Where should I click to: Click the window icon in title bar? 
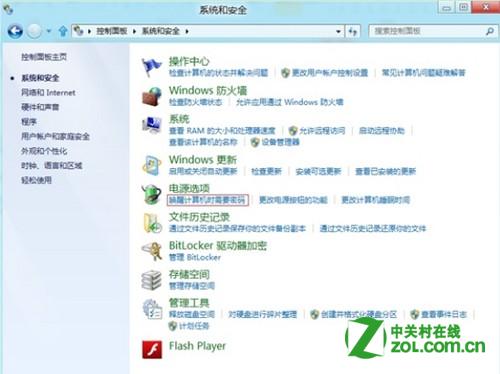click(8, 9)
